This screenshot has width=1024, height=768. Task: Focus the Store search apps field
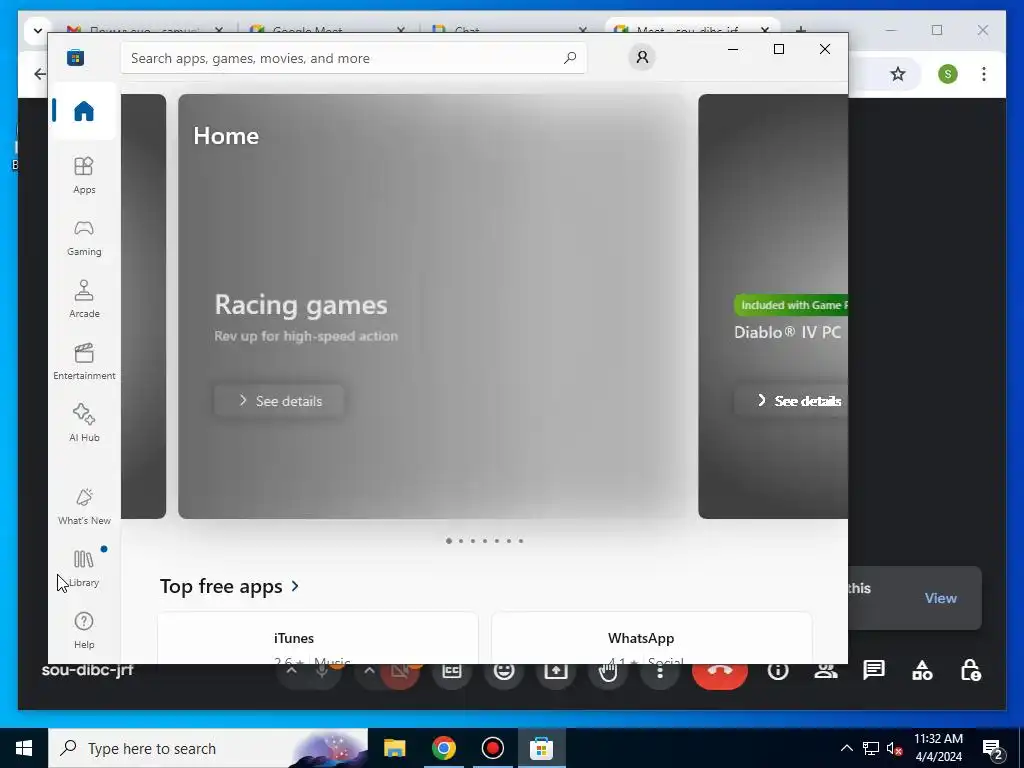(x=353, y=58)
